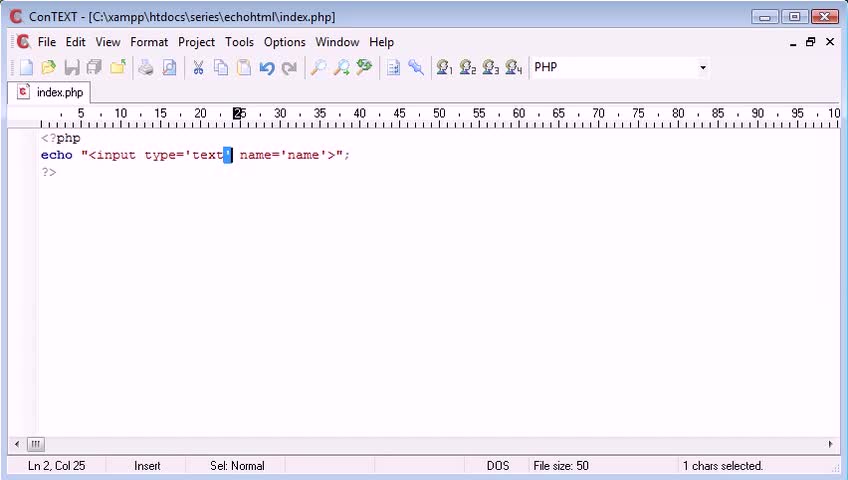Open the Window menu

pyautogui.click(x=337, y=42)
